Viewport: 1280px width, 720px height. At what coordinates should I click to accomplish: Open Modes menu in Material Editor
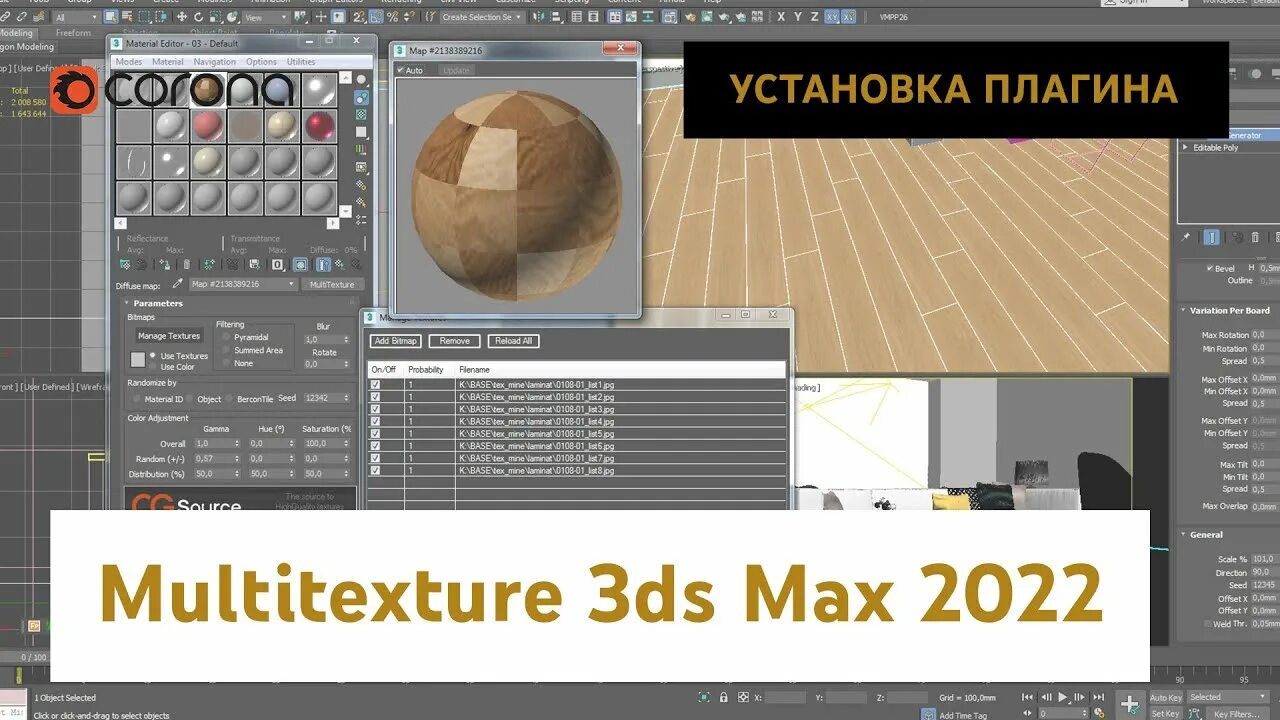129,62
